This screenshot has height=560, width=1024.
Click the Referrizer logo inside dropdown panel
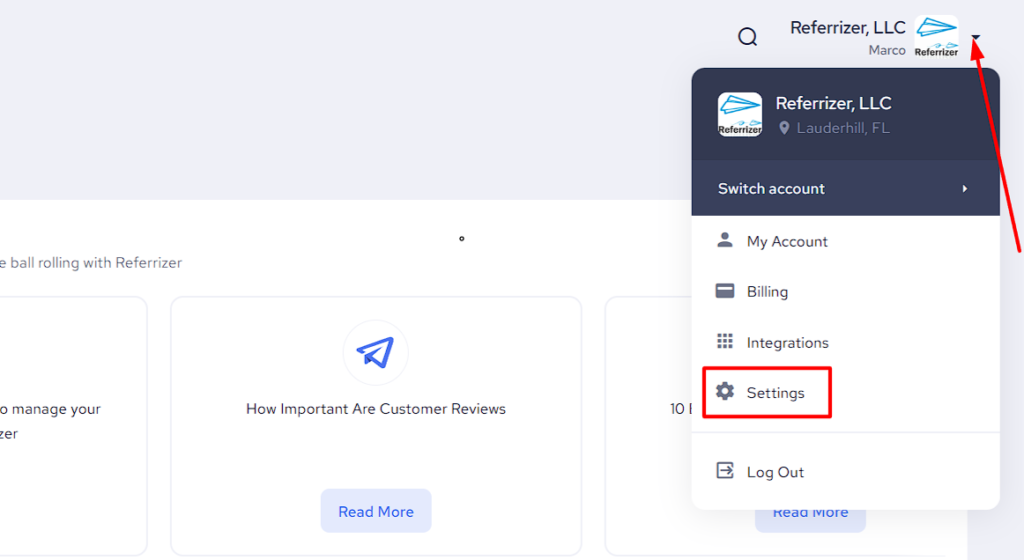point(740,114)
